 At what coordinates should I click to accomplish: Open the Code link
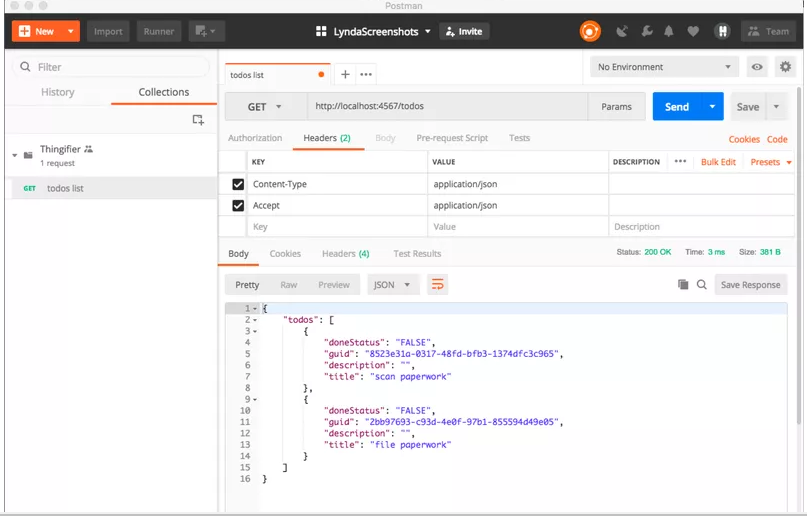coord(777,139)
